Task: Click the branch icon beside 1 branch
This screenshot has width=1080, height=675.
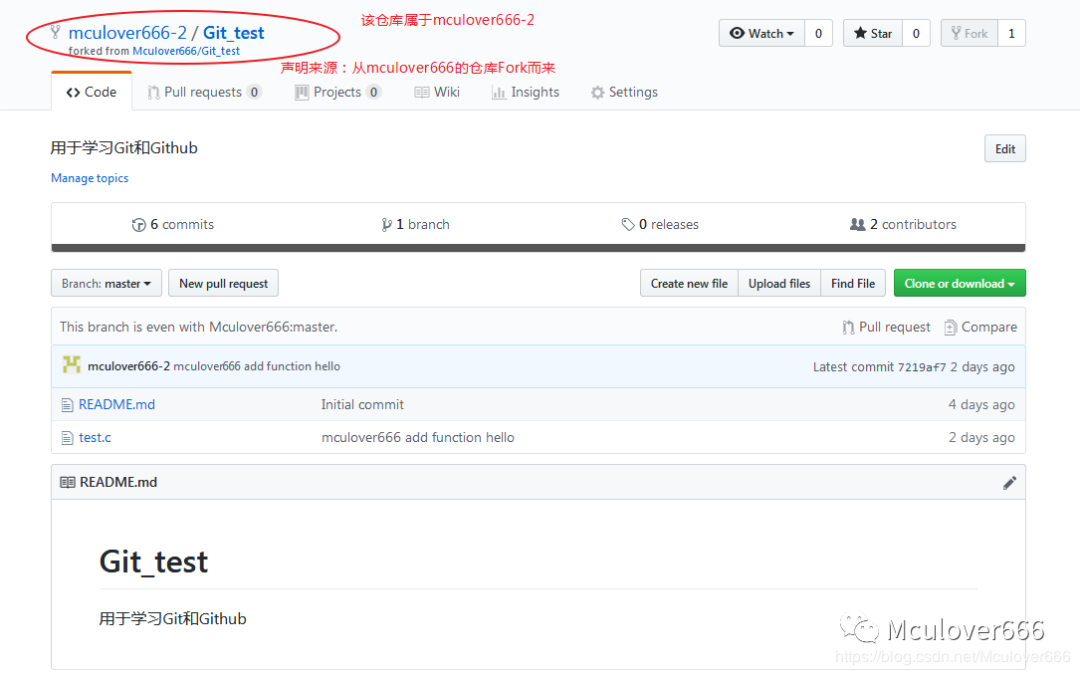Action: 386,225
